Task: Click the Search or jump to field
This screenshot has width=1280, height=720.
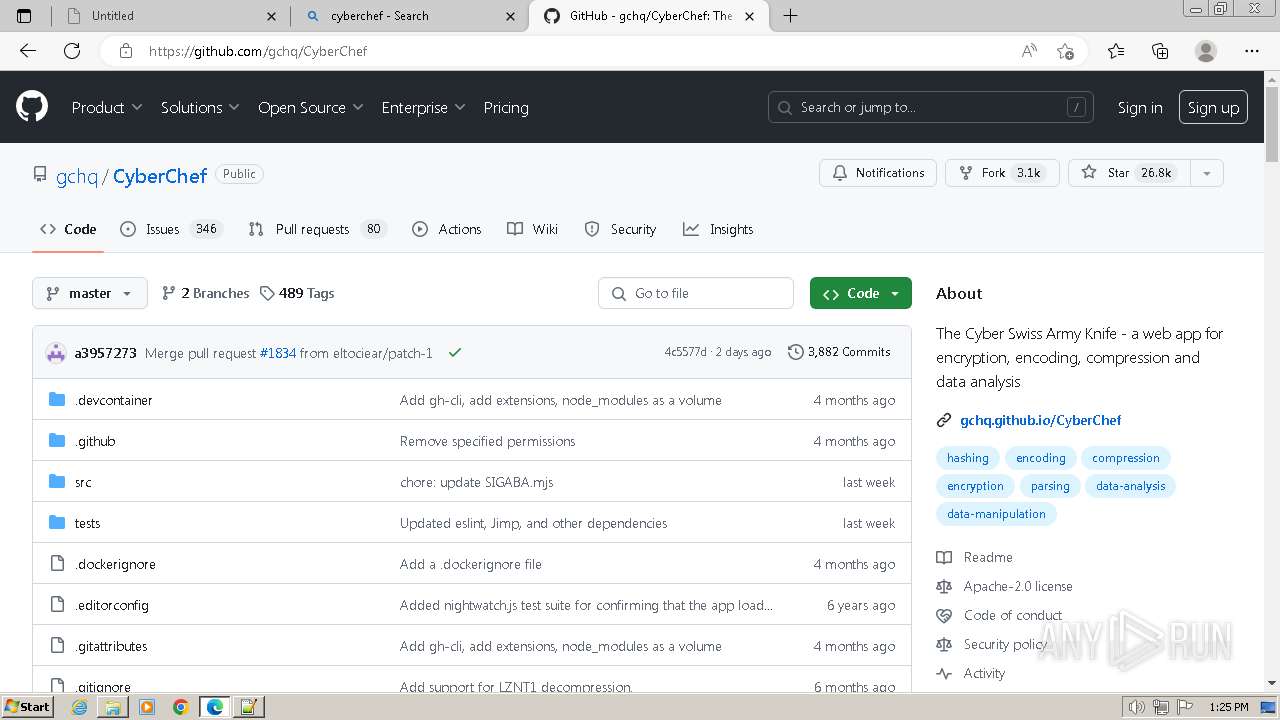Action: pyautogui.click(x=930, y=107)
